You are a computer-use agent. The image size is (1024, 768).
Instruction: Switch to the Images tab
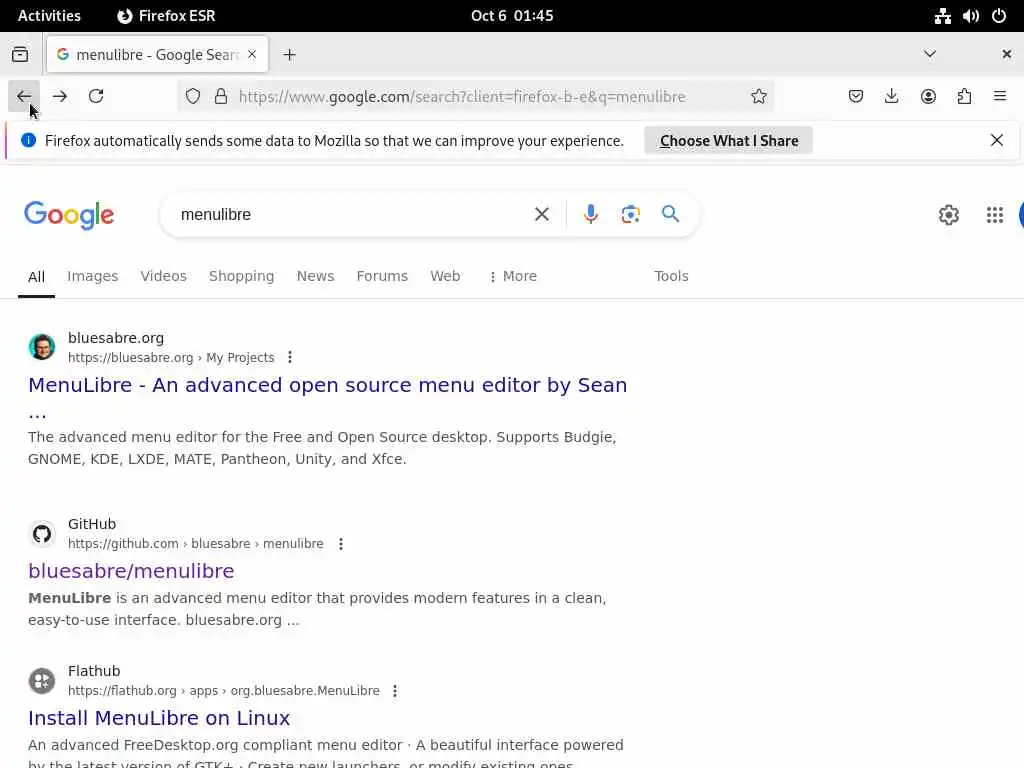[93, 276]
